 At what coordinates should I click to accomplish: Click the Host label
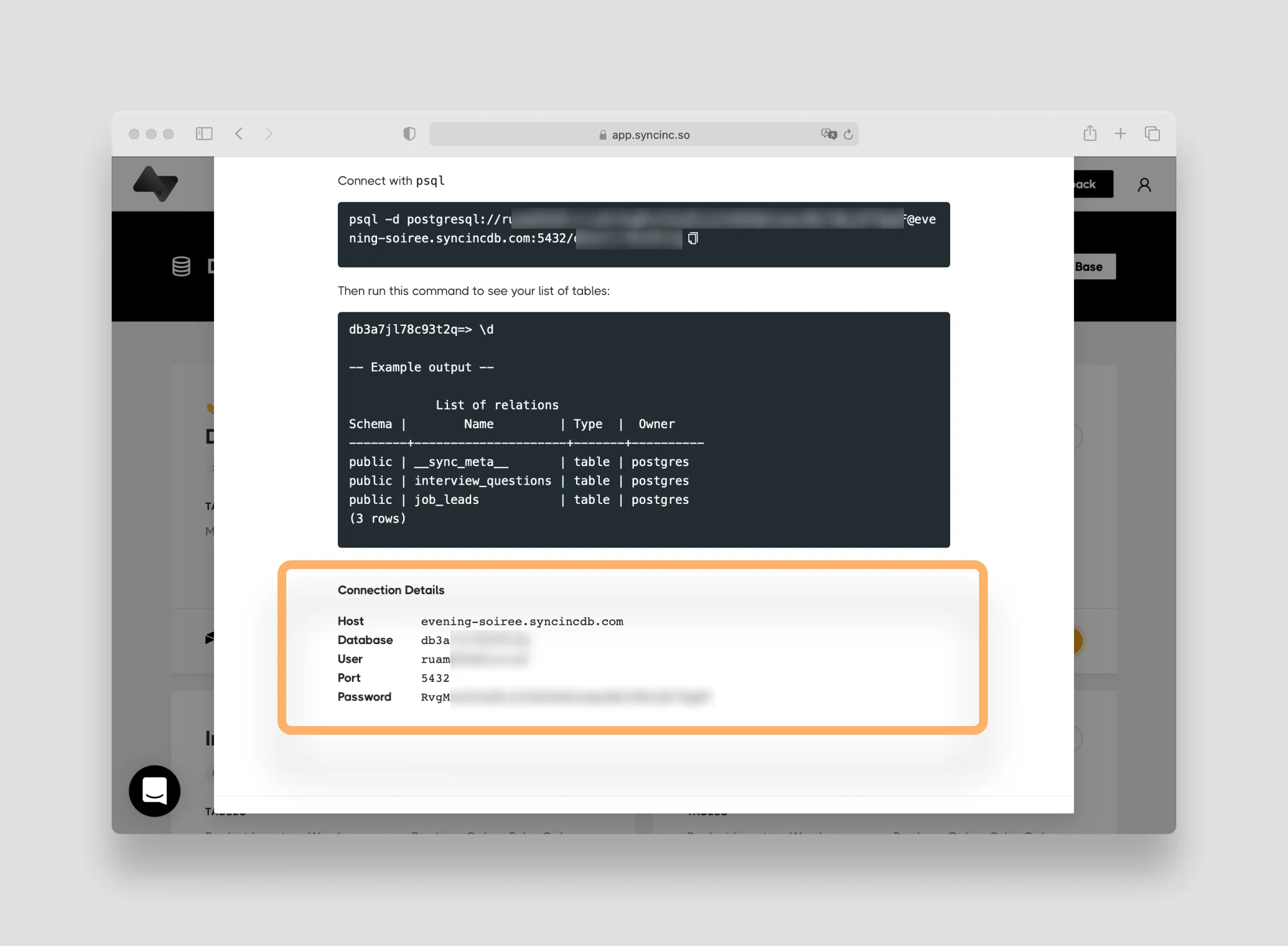[351, 621]
